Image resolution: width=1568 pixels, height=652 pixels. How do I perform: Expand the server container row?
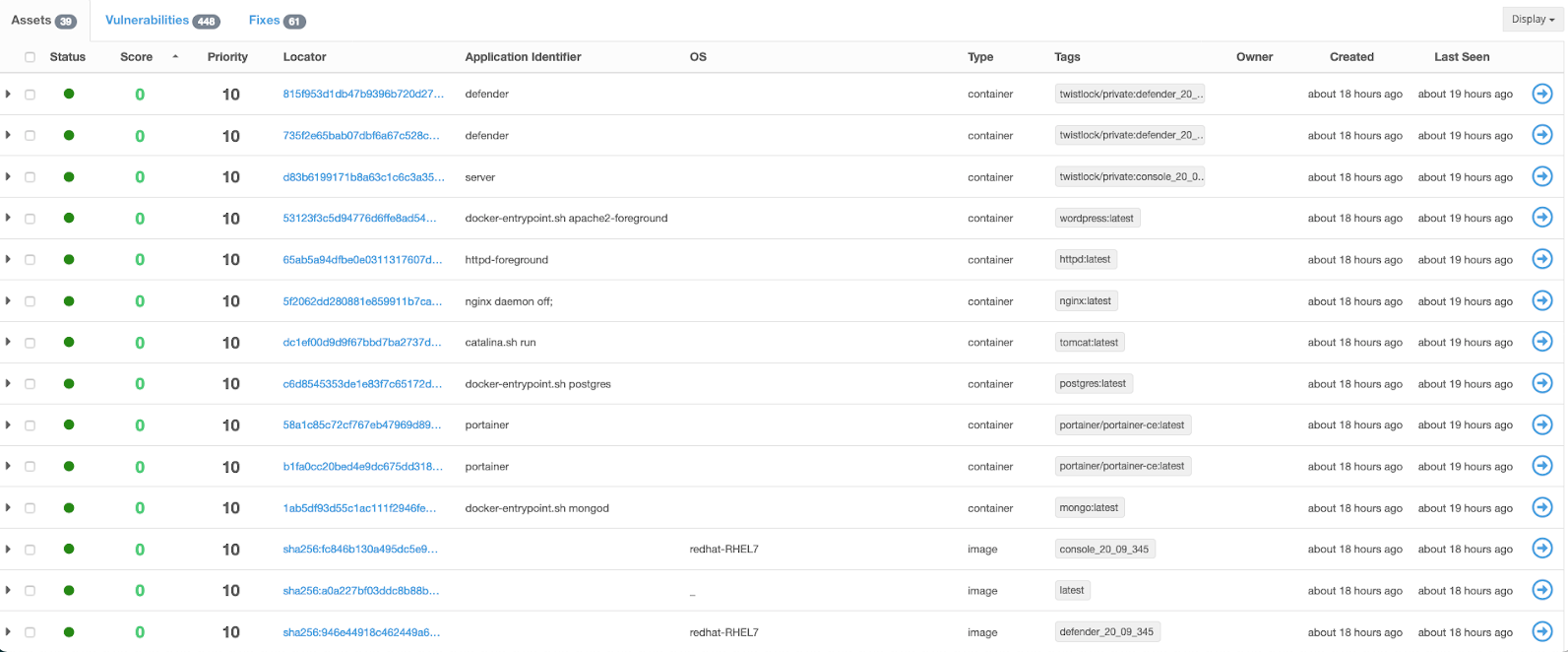(8, 176)
